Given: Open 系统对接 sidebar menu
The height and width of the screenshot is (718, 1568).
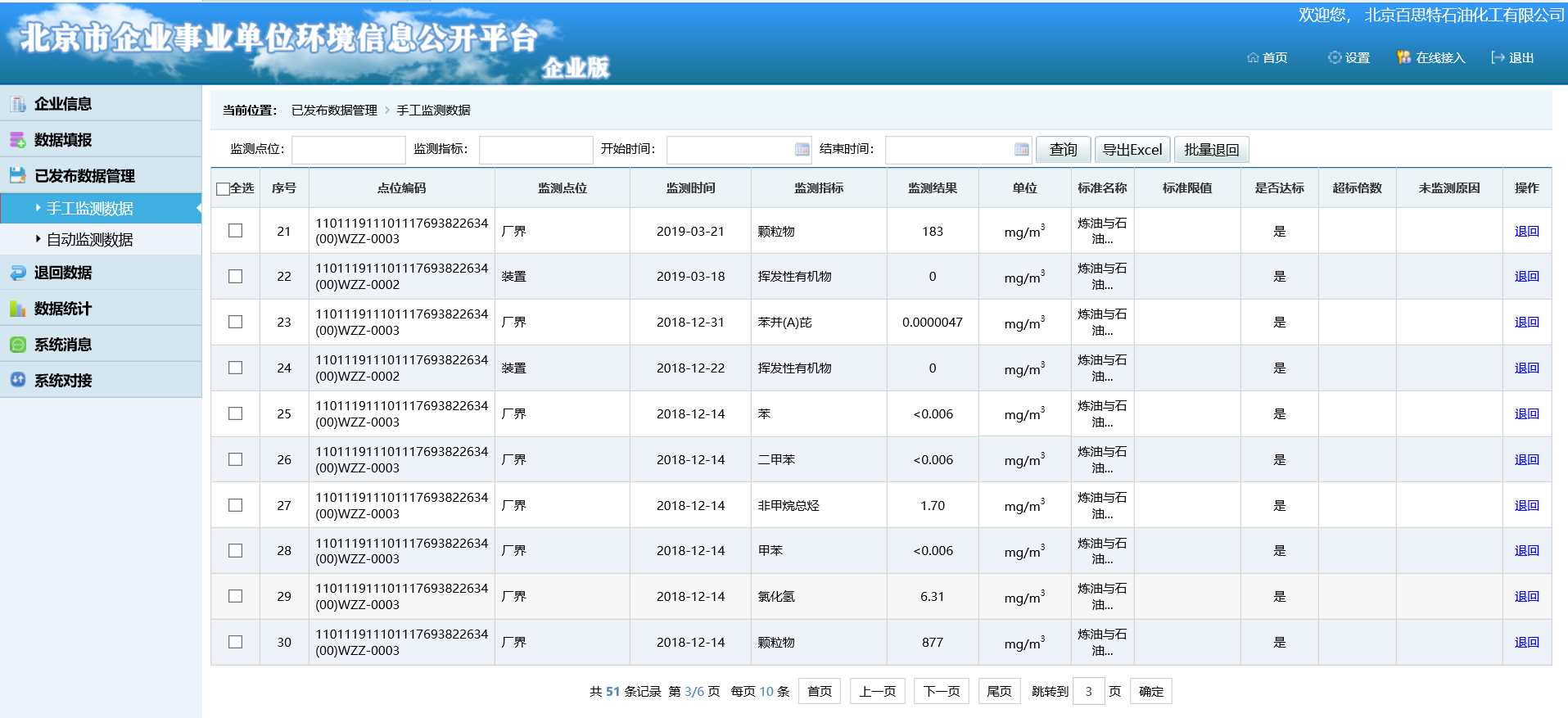Looking at the screenshot, I should pos(101,380).
